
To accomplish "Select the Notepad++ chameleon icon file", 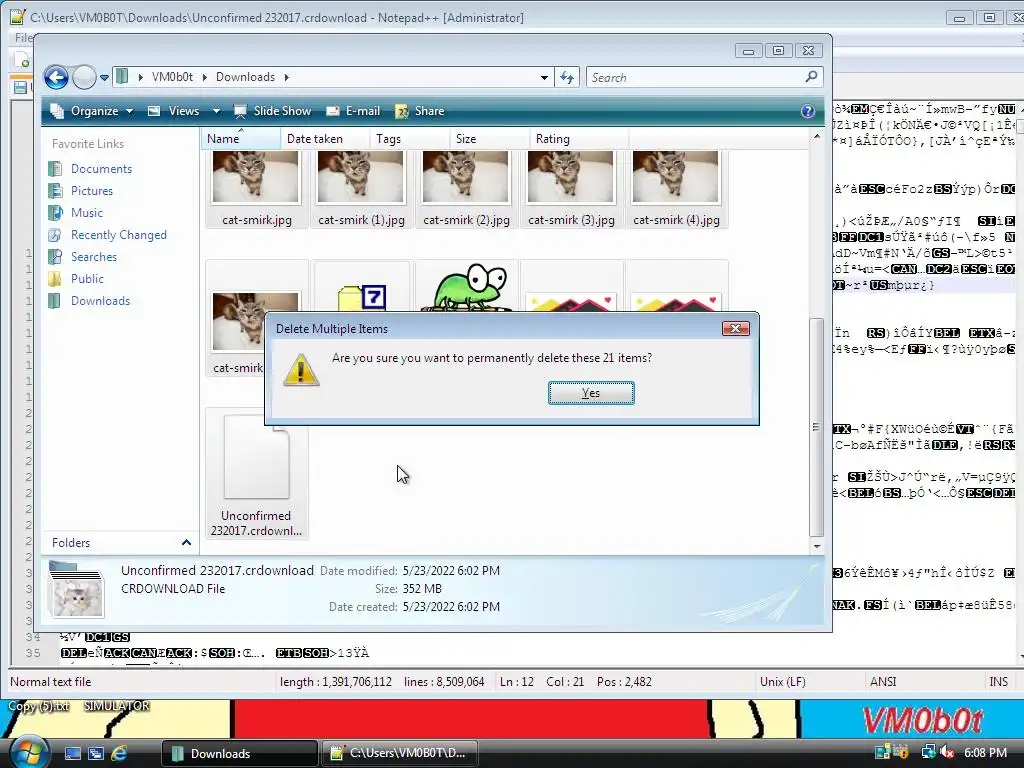I will coord(466,287).
